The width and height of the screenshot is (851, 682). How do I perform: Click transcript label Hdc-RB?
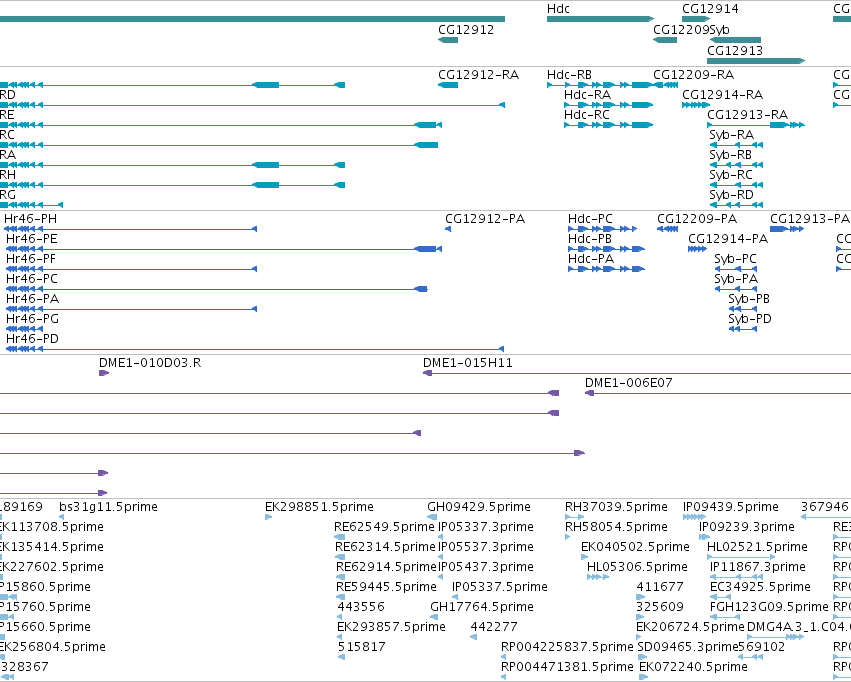[569, 75]
